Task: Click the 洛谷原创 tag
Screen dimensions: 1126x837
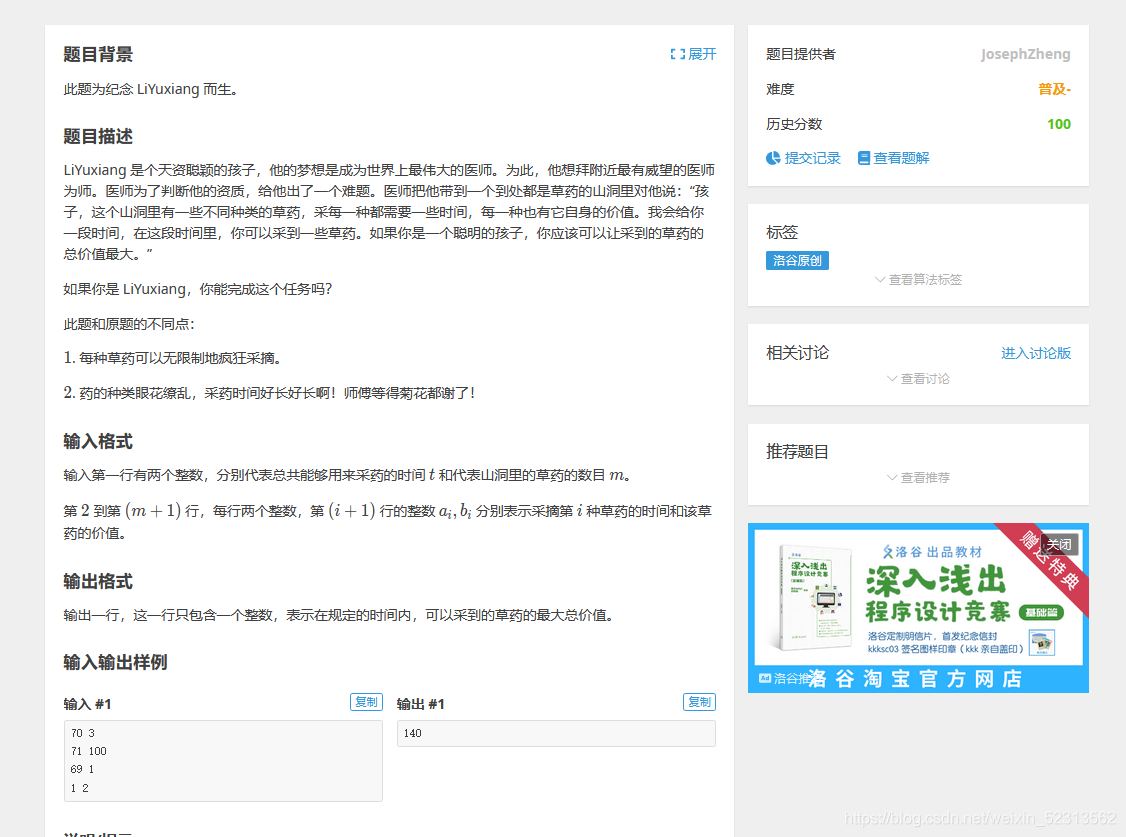Action: pyautogui.click(x=797, y=260)
